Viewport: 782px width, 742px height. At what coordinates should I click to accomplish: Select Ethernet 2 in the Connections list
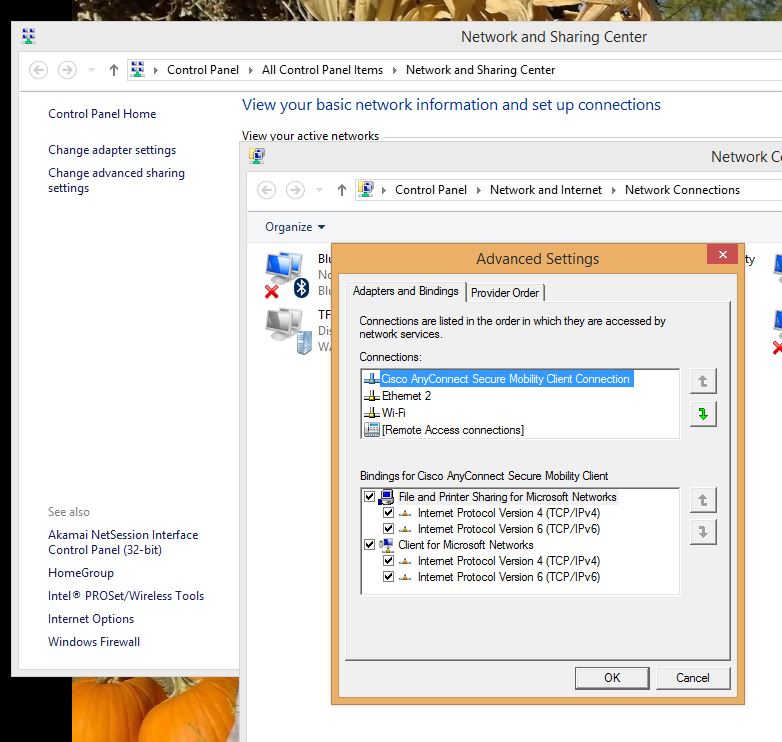[406, 396]
